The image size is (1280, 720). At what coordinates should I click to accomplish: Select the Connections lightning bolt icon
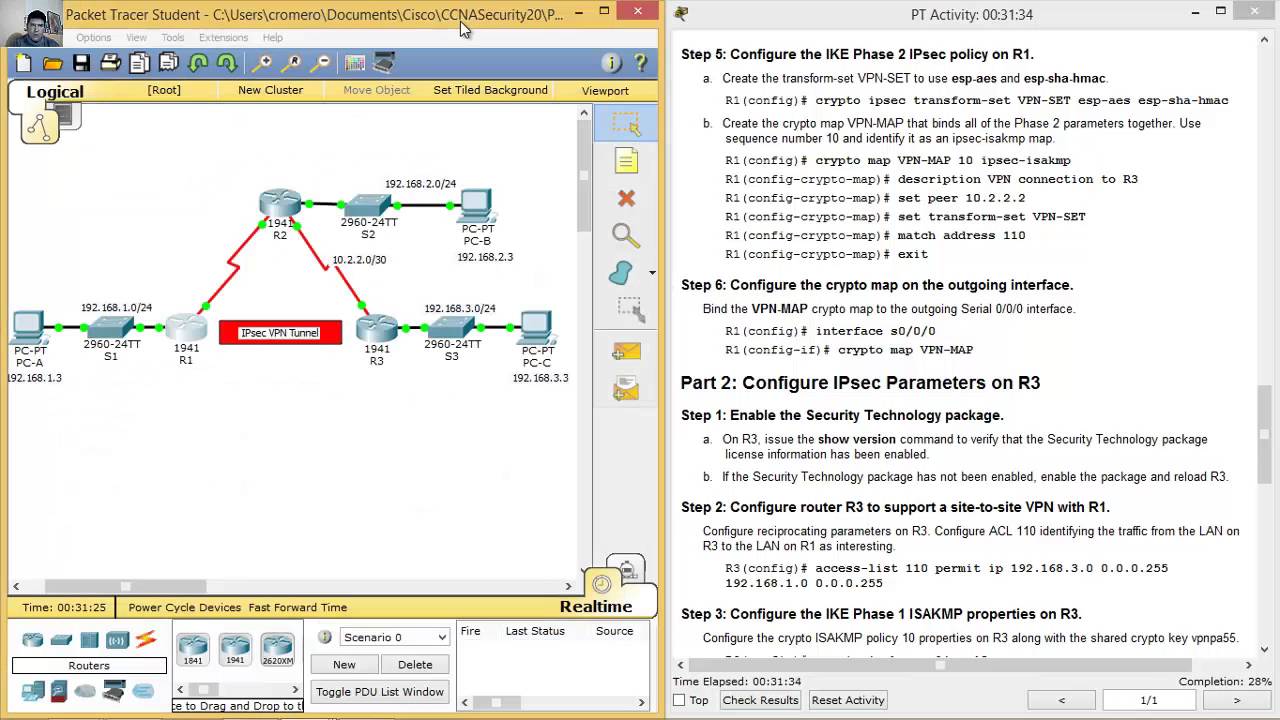pos(146,639)
